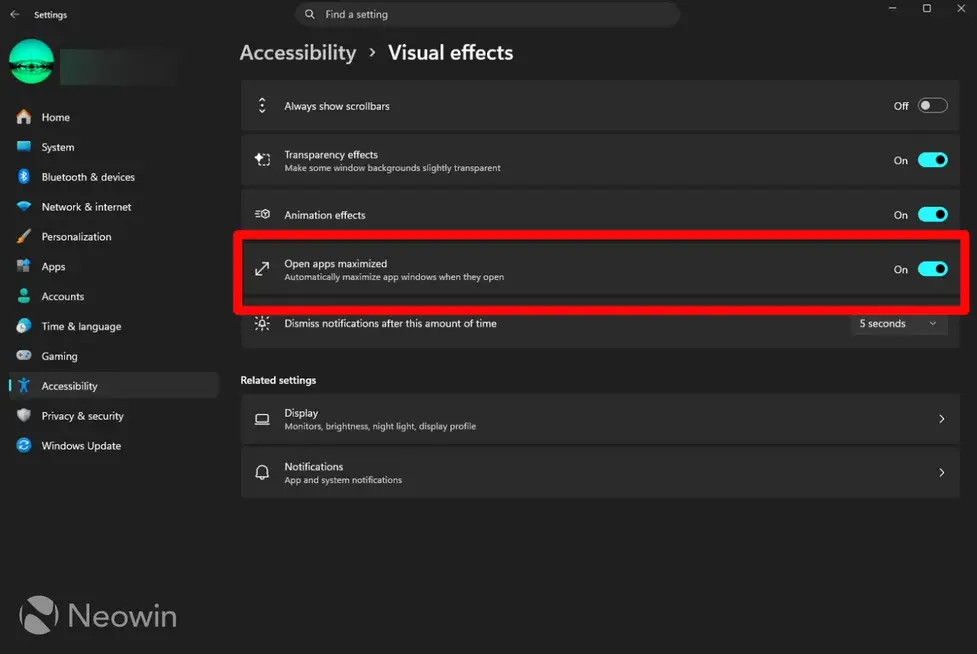Screen dimensions: 977x654
Task: Focus the Find a setting search box
Action: point(487,14)
